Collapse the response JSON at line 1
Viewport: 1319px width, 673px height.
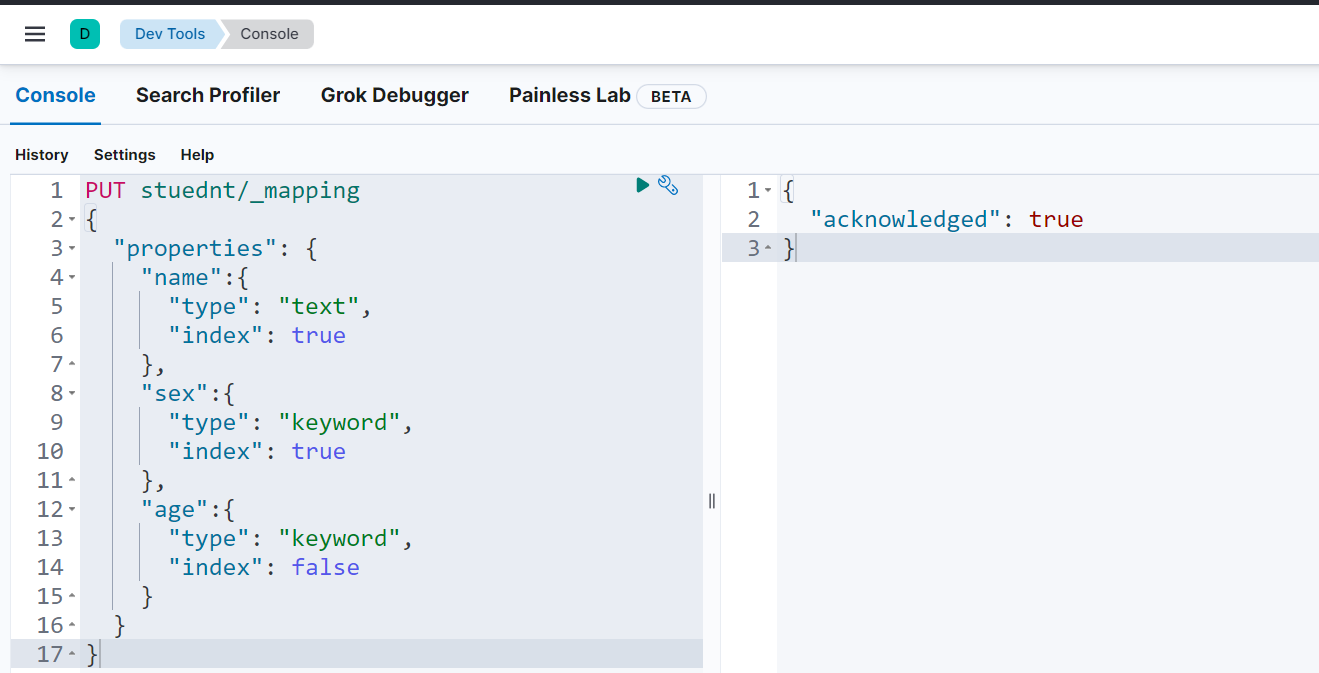(768, 191)
